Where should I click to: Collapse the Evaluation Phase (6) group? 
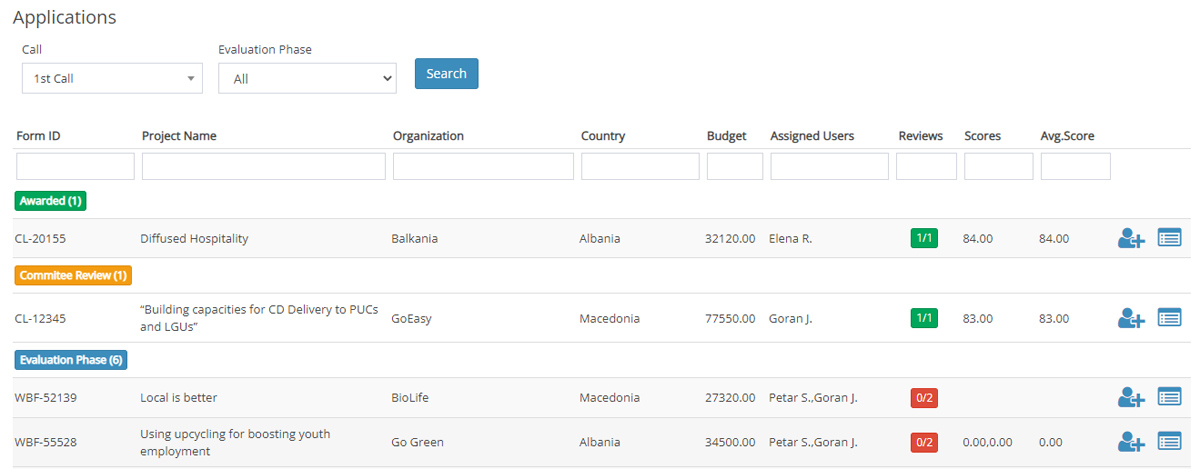70,360
